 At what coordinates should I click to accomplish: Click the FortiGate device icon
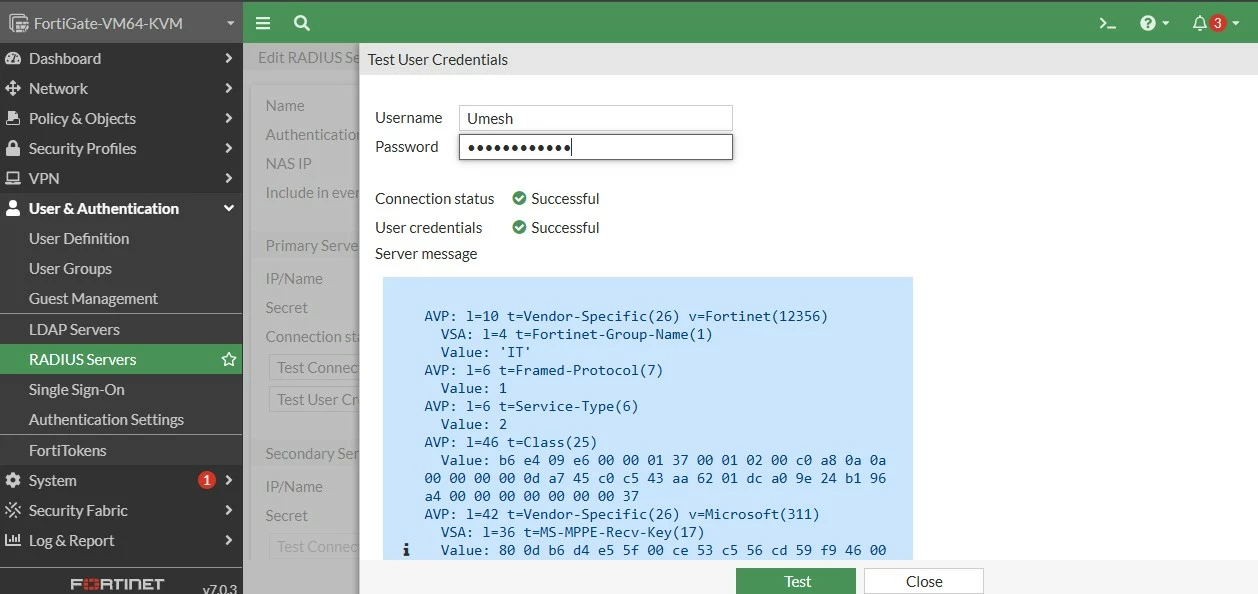click(x=18, y=23)
